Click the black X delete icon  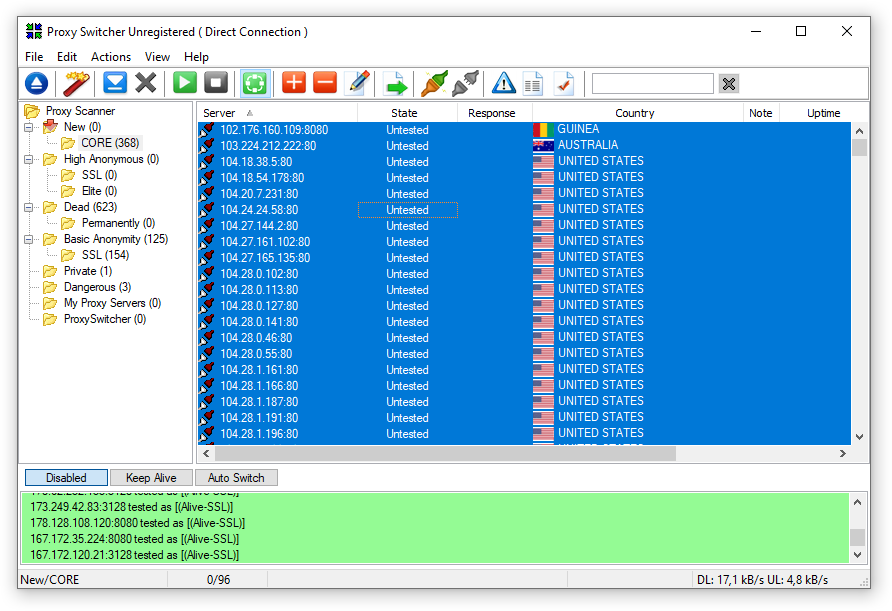pyautogui.click(x=146, y=83)
